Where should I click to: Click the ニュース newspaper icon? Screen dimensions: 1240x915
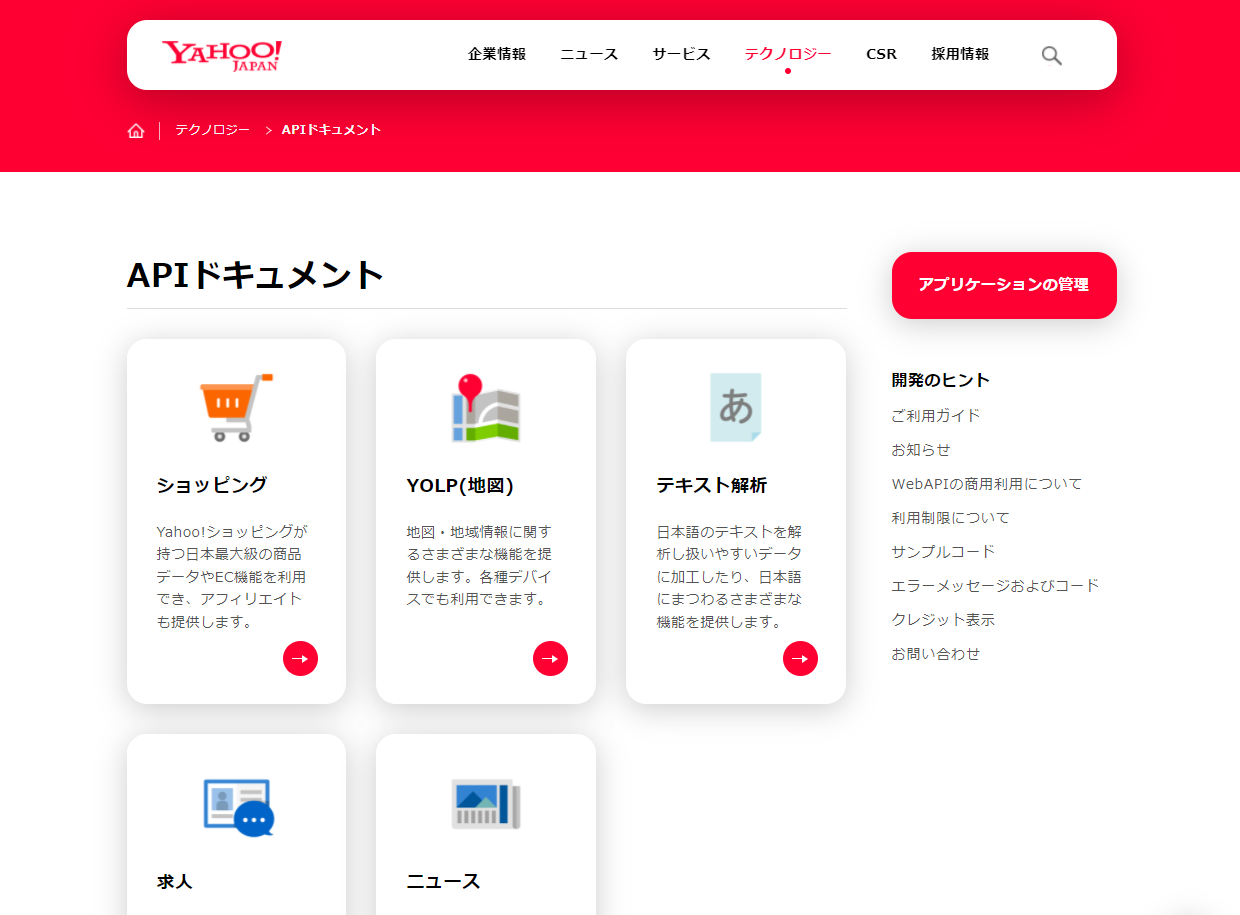pyautogui.click(x=486, y=804)
